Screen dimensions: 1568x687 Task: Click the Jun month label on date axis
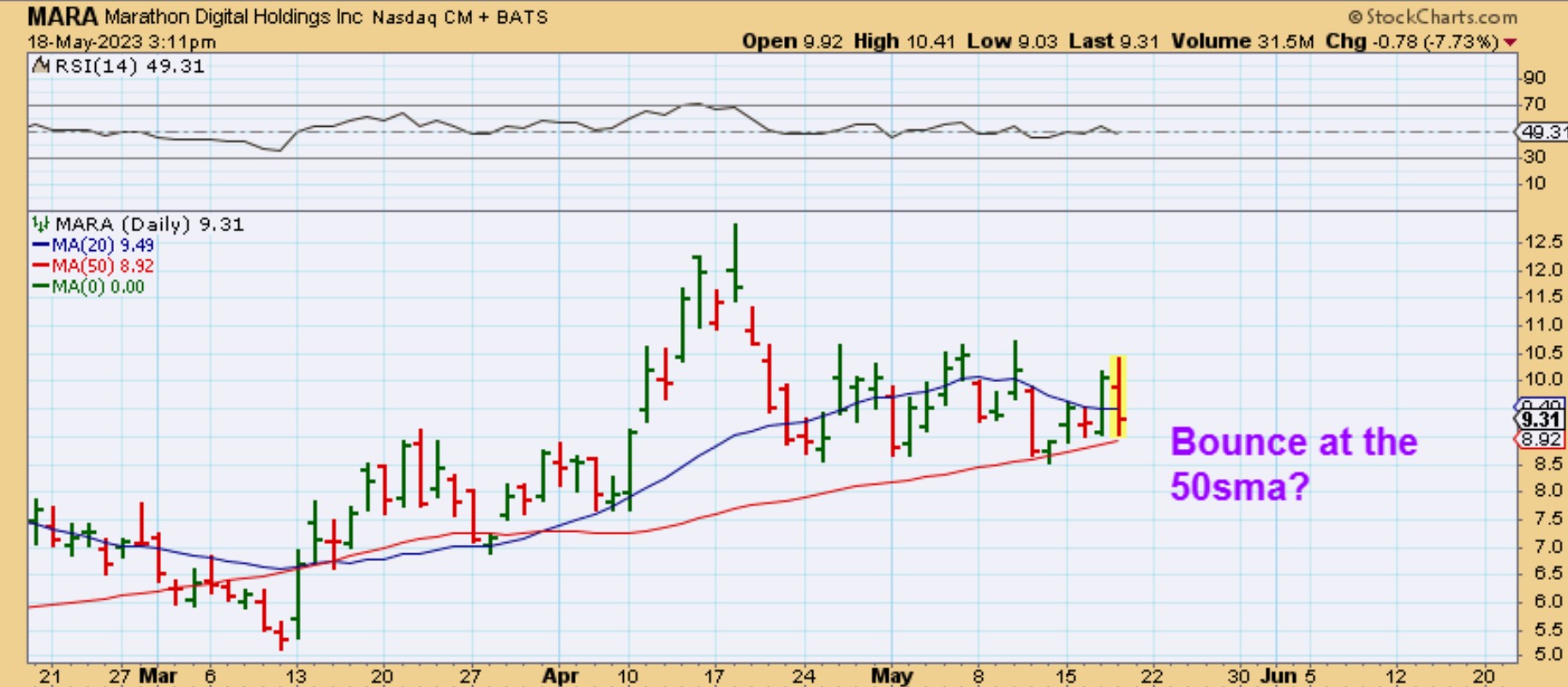tap(1278, 676)
